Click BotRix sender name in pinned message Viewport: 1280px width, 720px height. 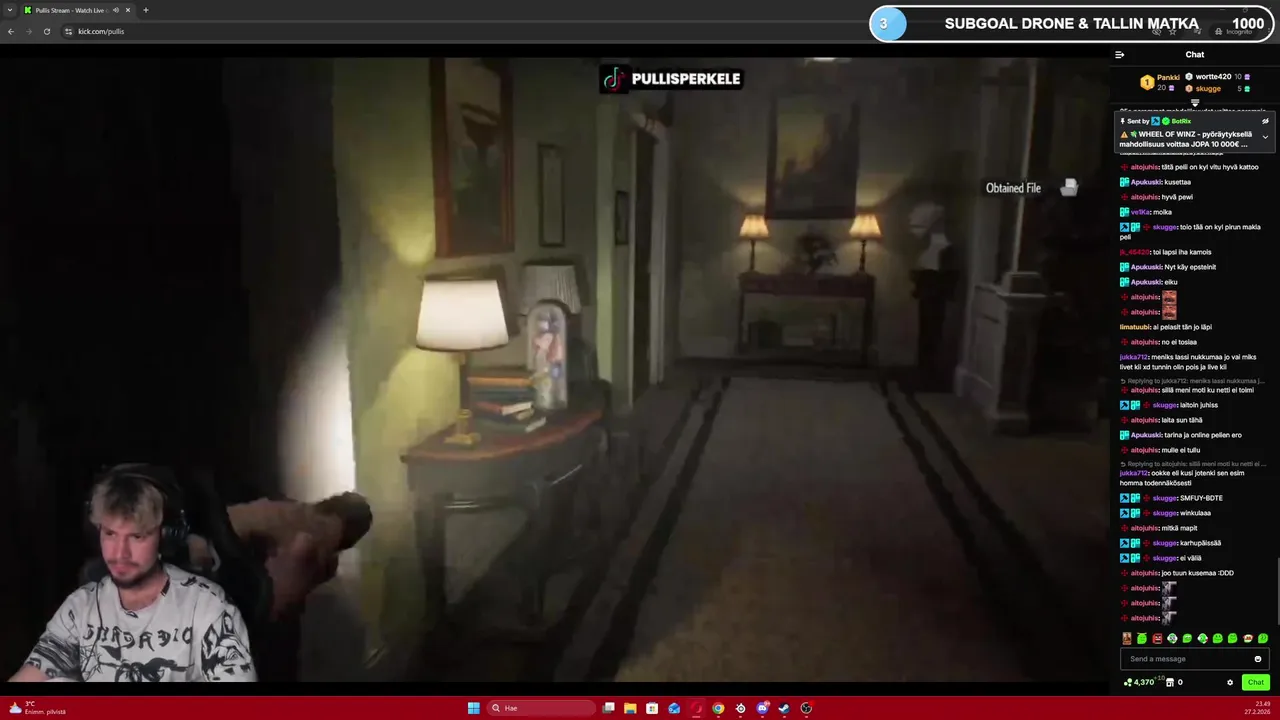pyautogui.click(x=1181, y=121)
